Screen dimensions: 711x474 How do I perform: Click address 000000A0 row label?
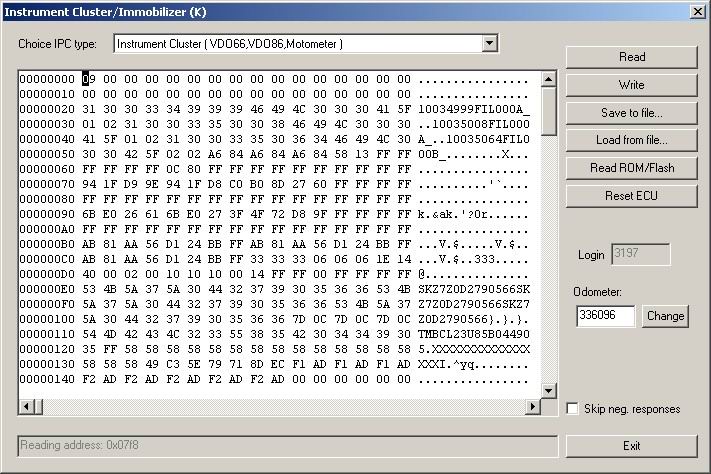coord(47,229)
